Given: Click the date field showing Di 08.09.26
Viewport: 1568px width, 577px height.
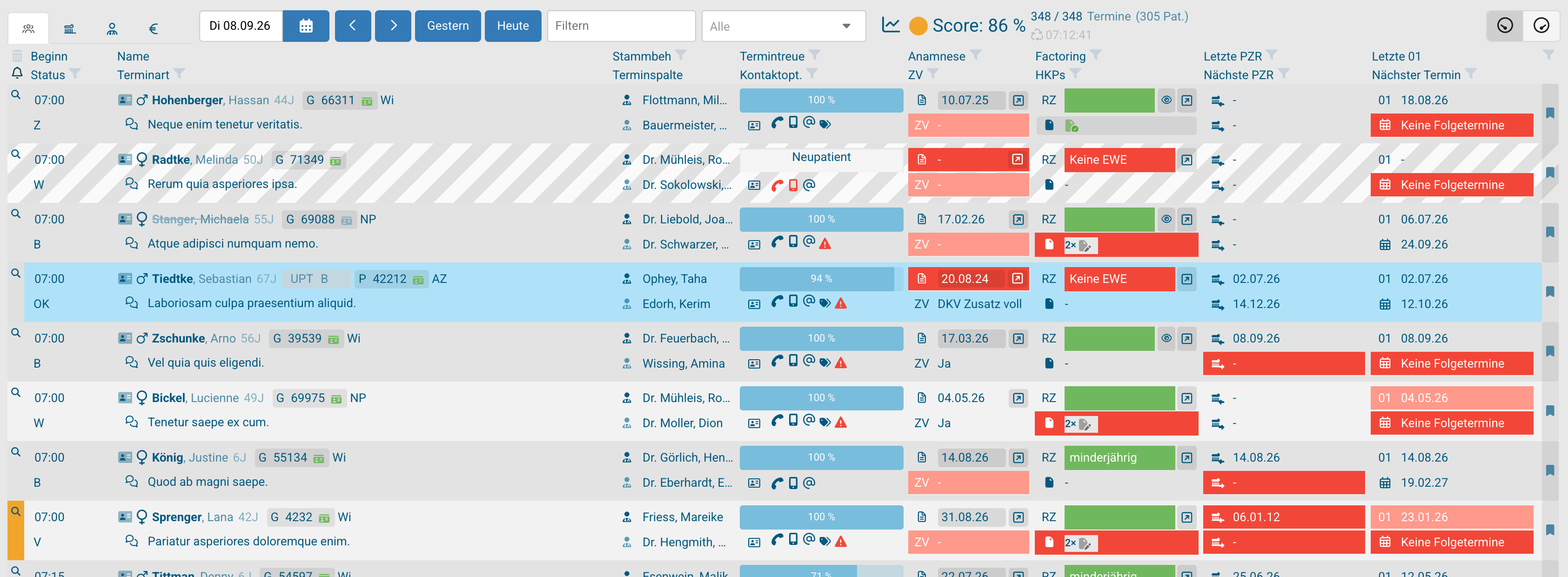Looking at the screenshot, I should pos(241,26).
